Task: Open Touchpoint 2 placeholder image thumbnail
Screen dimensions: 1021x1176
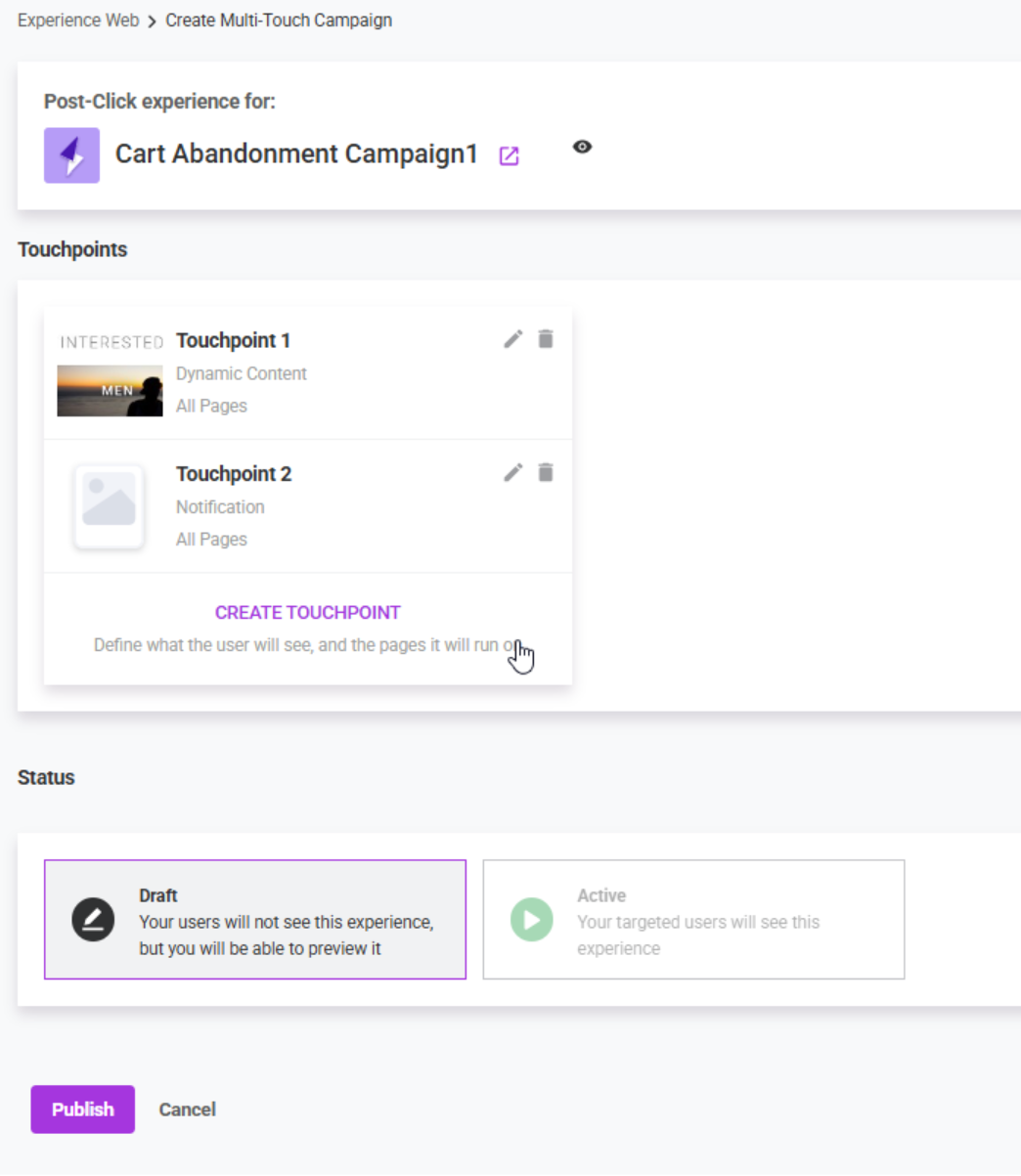Action: [x=110, y=505]
